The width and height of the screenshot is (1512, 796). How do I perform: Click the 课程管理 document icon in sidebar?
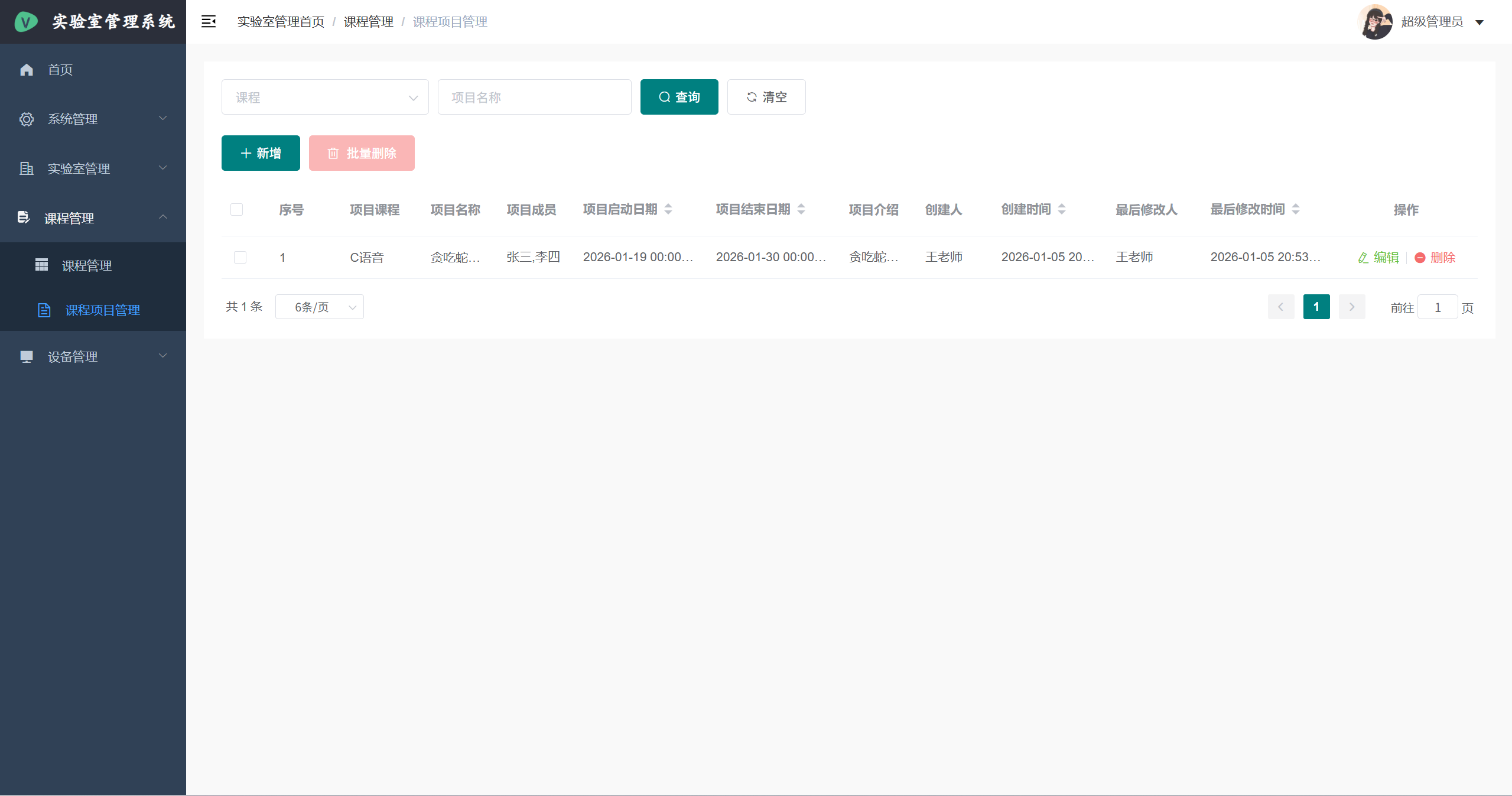click(x=23, y=217)
